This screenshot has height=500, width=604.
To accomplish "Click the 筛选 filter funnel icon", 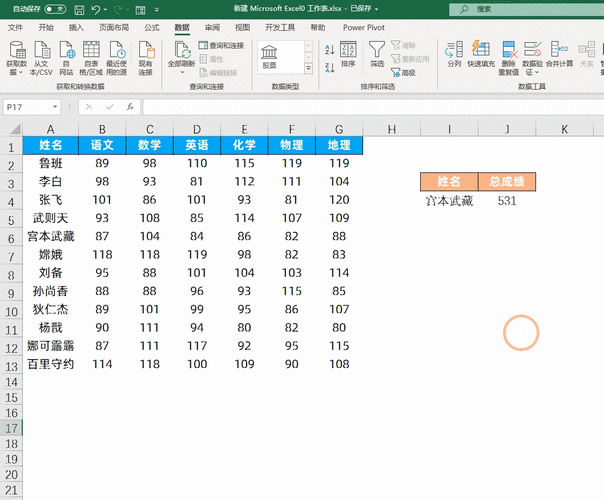I will click(377, 55).
